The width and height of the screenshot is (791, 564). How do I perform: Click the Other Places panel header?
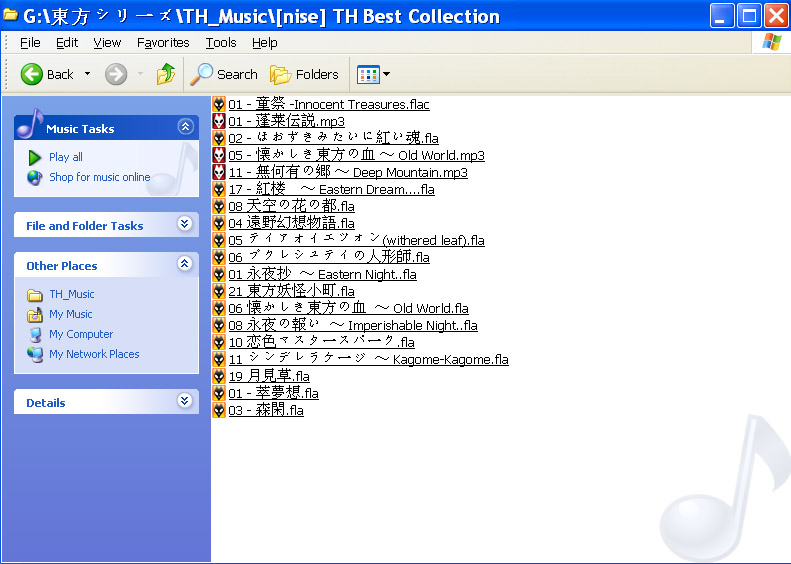[x=106, y=265]
